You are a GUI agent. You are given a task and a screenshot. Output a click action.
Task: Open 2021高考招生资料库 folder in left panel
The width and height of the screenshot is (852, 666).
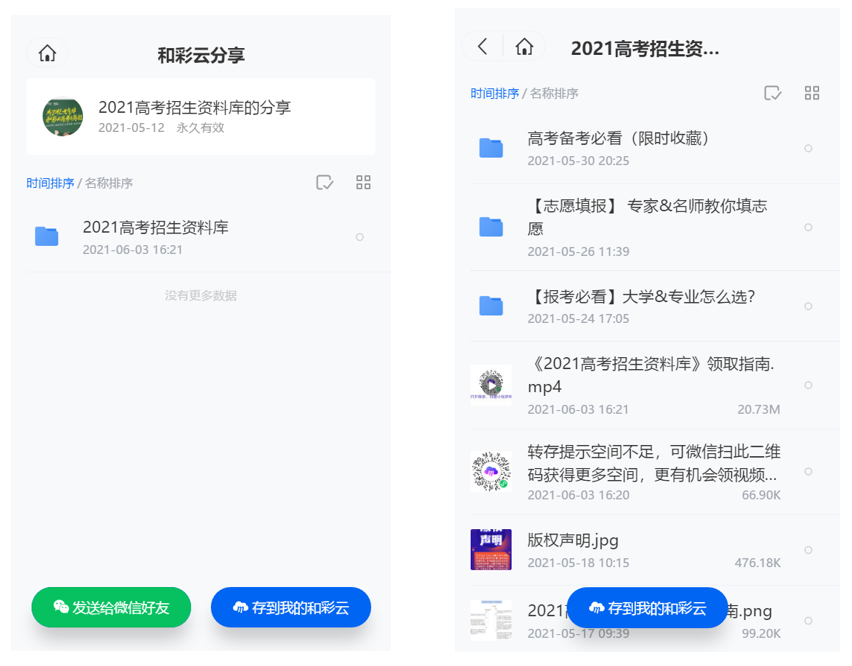pos(155,228)
